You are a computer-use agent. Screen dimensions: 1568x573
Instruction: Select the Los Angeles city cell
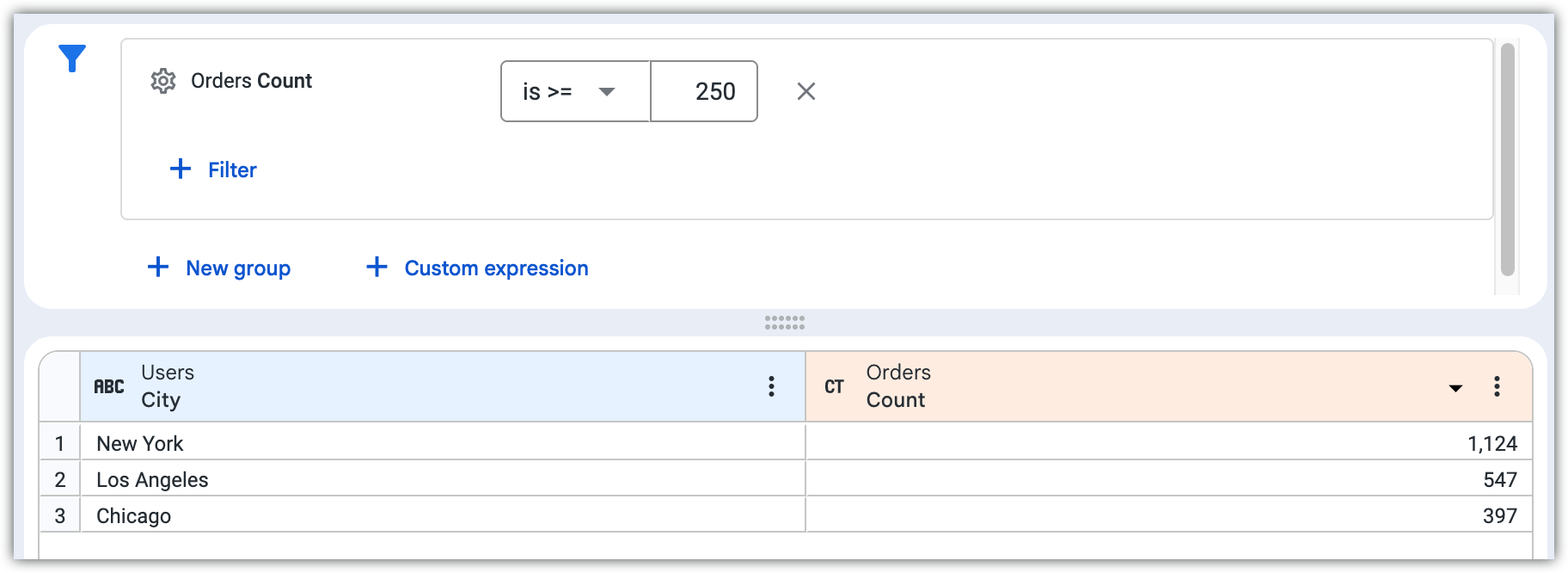pyautogui.click(x=152, y=480)
